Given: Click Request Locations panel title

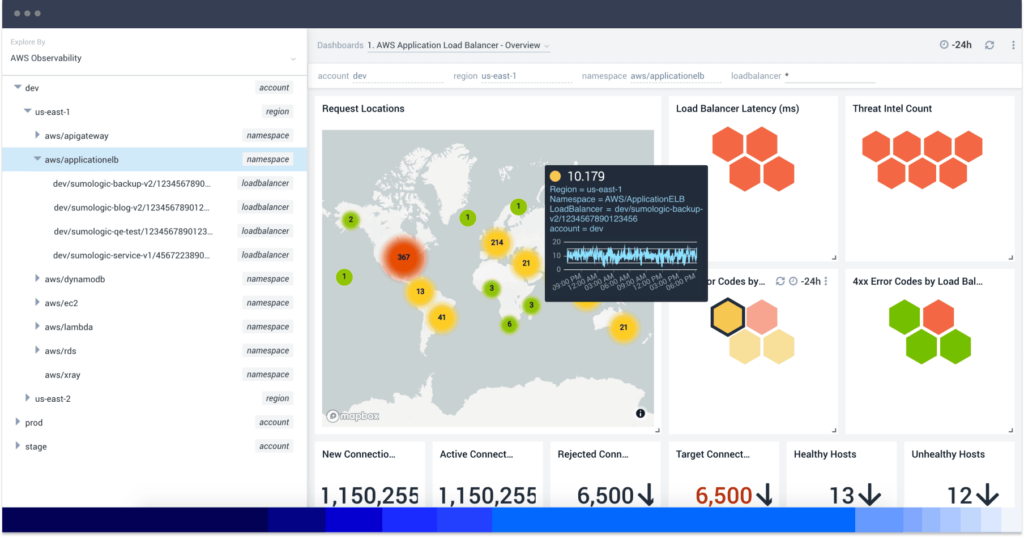Looking at the screenshot, I should click(363, 108).
